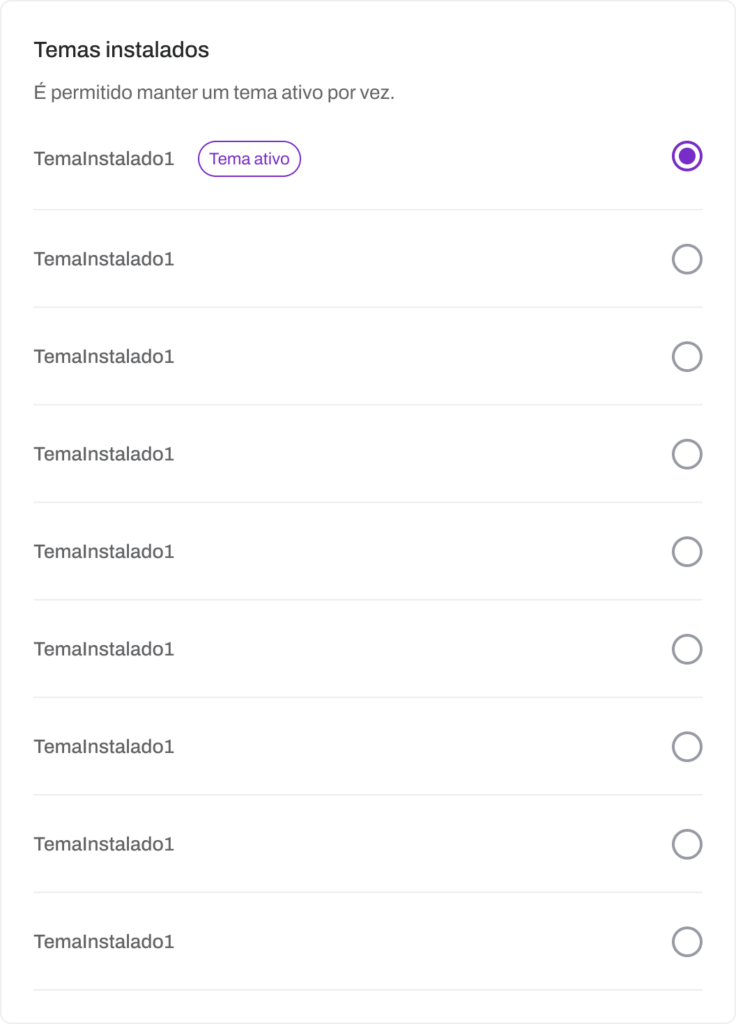
Task: Choose the eighth TemaInstalado1 radio option
Action: (687, 845)
